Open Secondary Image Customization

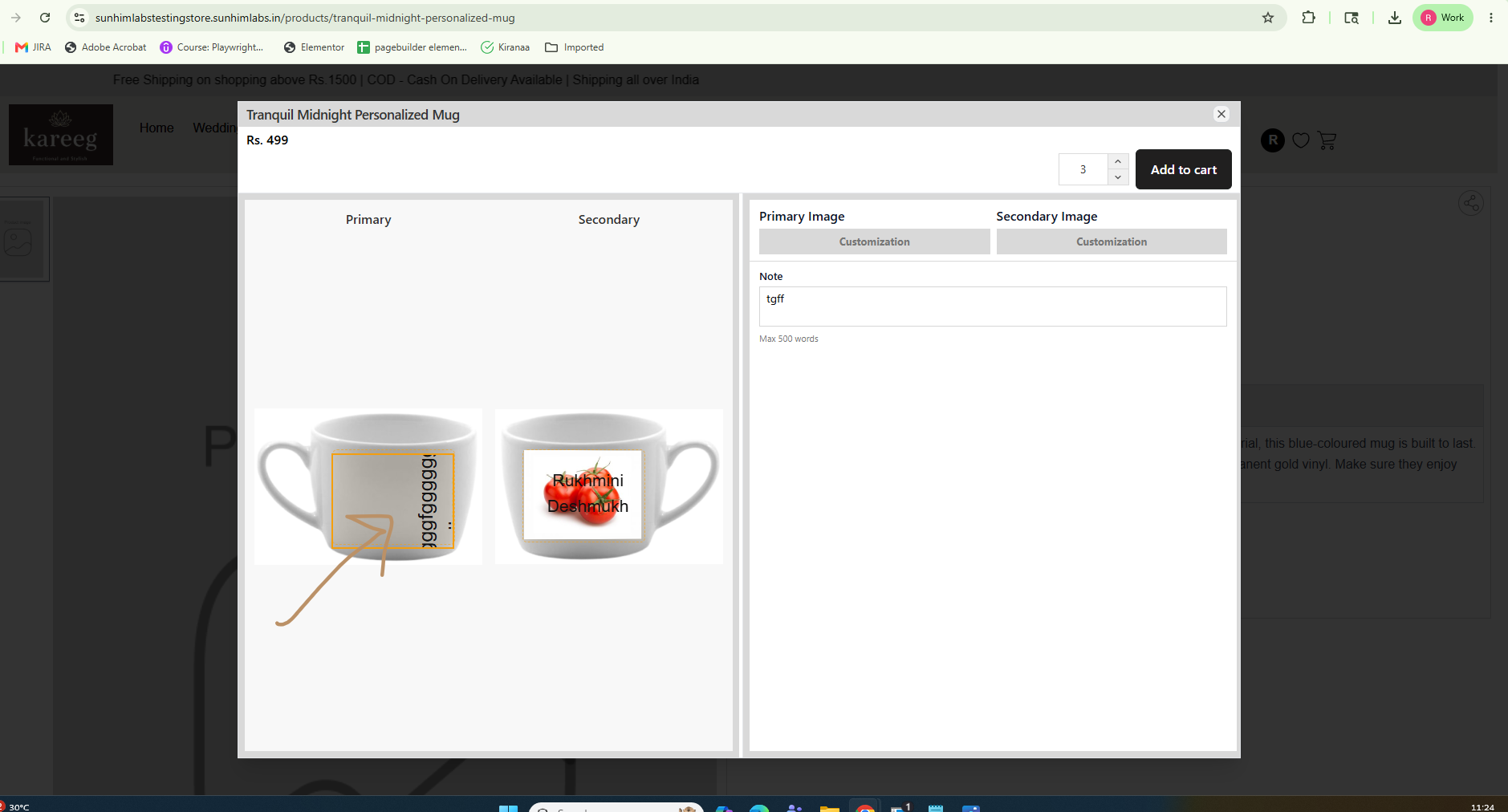click(x=1112, y=242)
